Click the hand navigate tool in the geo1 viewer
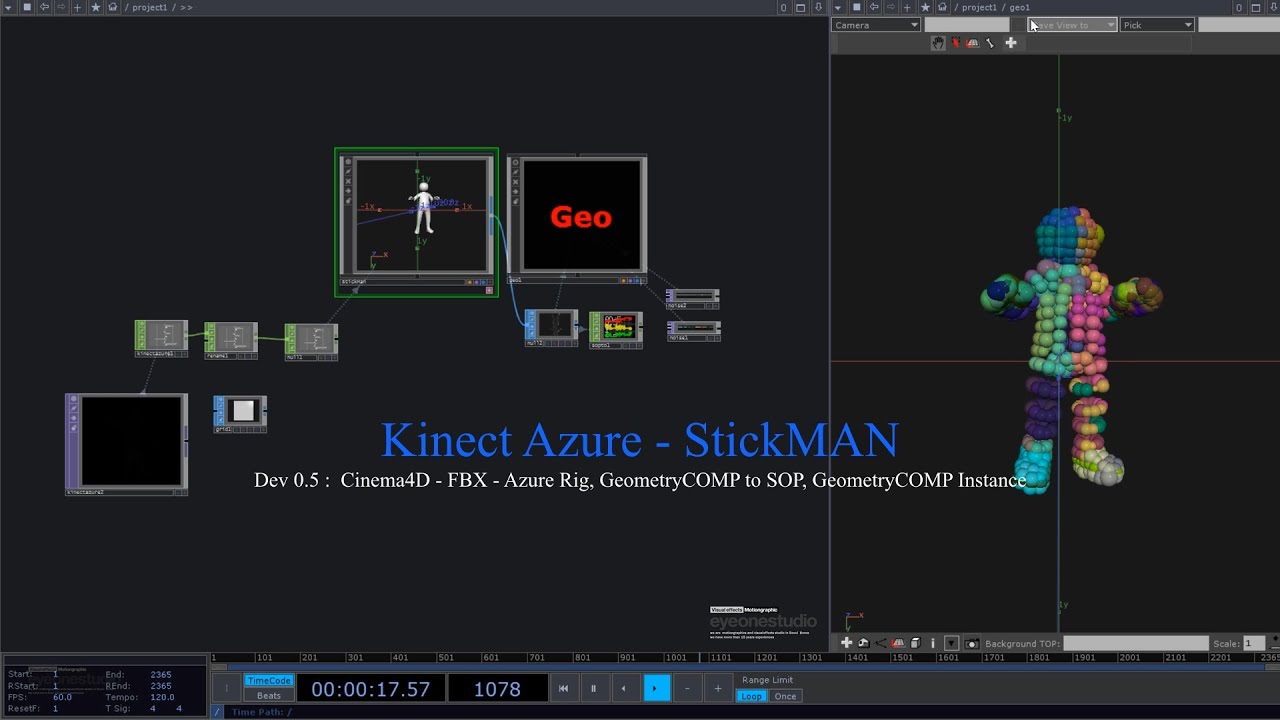 click(x=938, y=43)
